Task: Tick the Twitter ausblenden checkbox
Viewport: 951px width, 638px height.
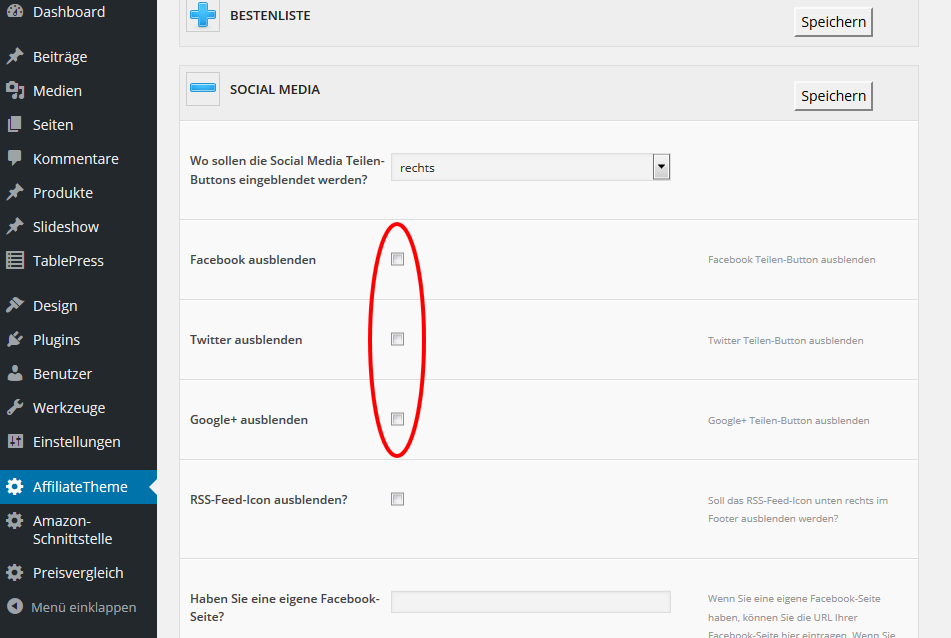Action: pyautogui.click(x=397, y=339)
